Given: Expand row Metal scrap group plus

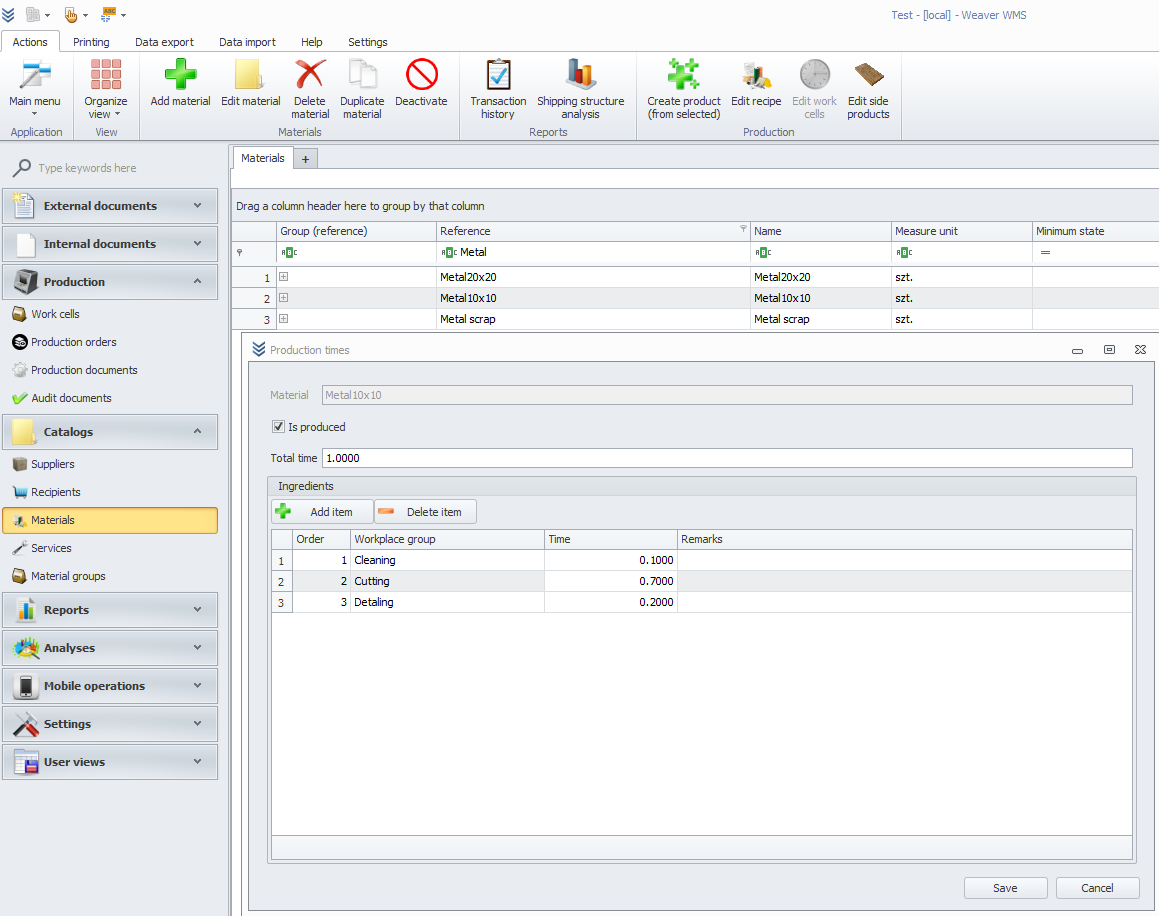Looking at the screenshot, I should pos(283,319).
